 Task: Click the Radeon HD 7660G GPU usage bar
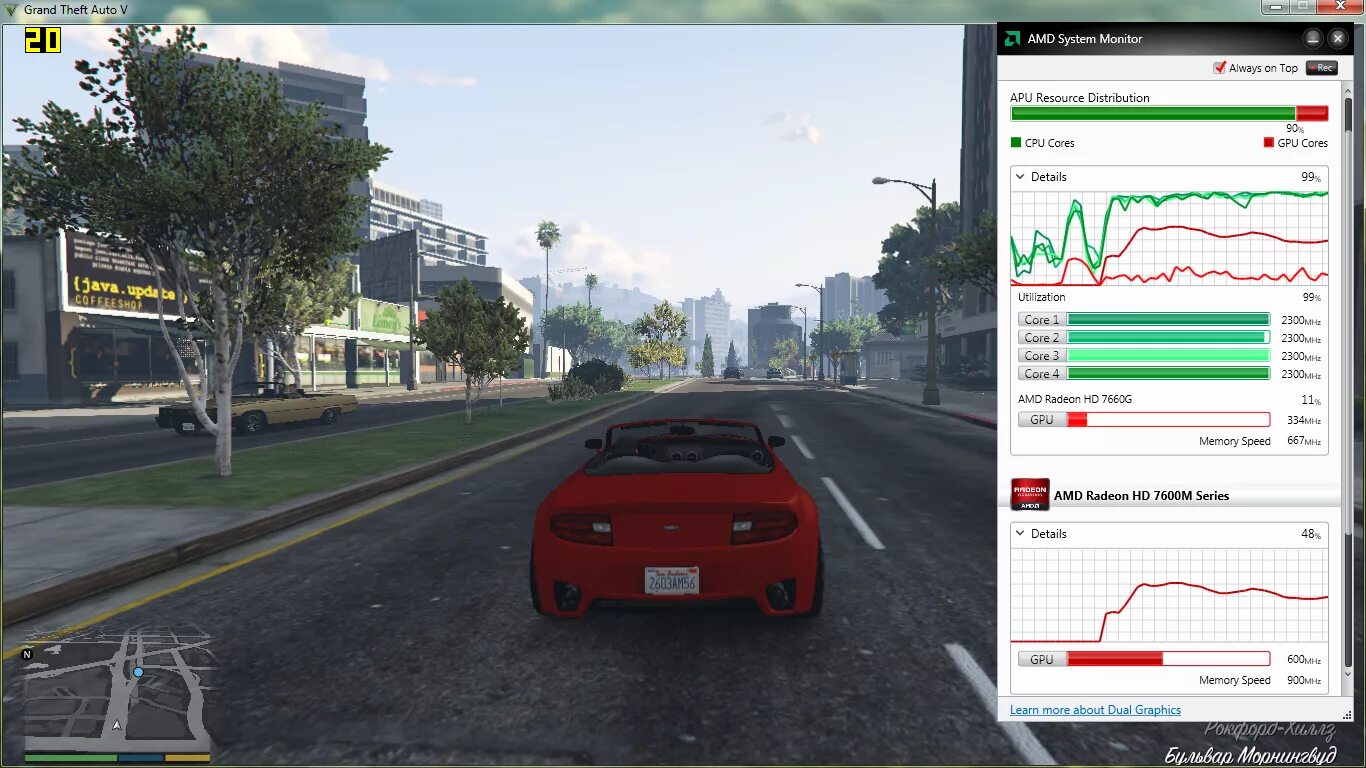pyautogui.click(x=1168, y=420)
